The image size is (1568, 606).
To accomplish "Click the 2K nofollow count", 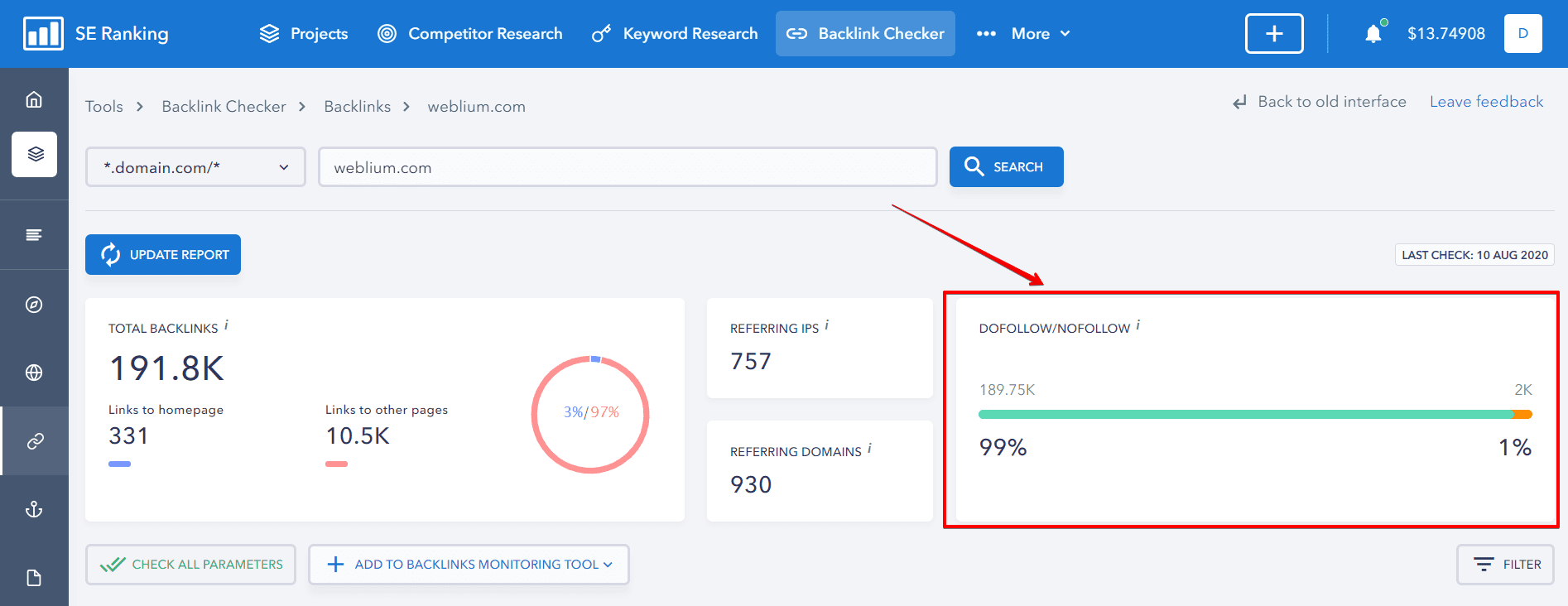I will [1523, 390].
